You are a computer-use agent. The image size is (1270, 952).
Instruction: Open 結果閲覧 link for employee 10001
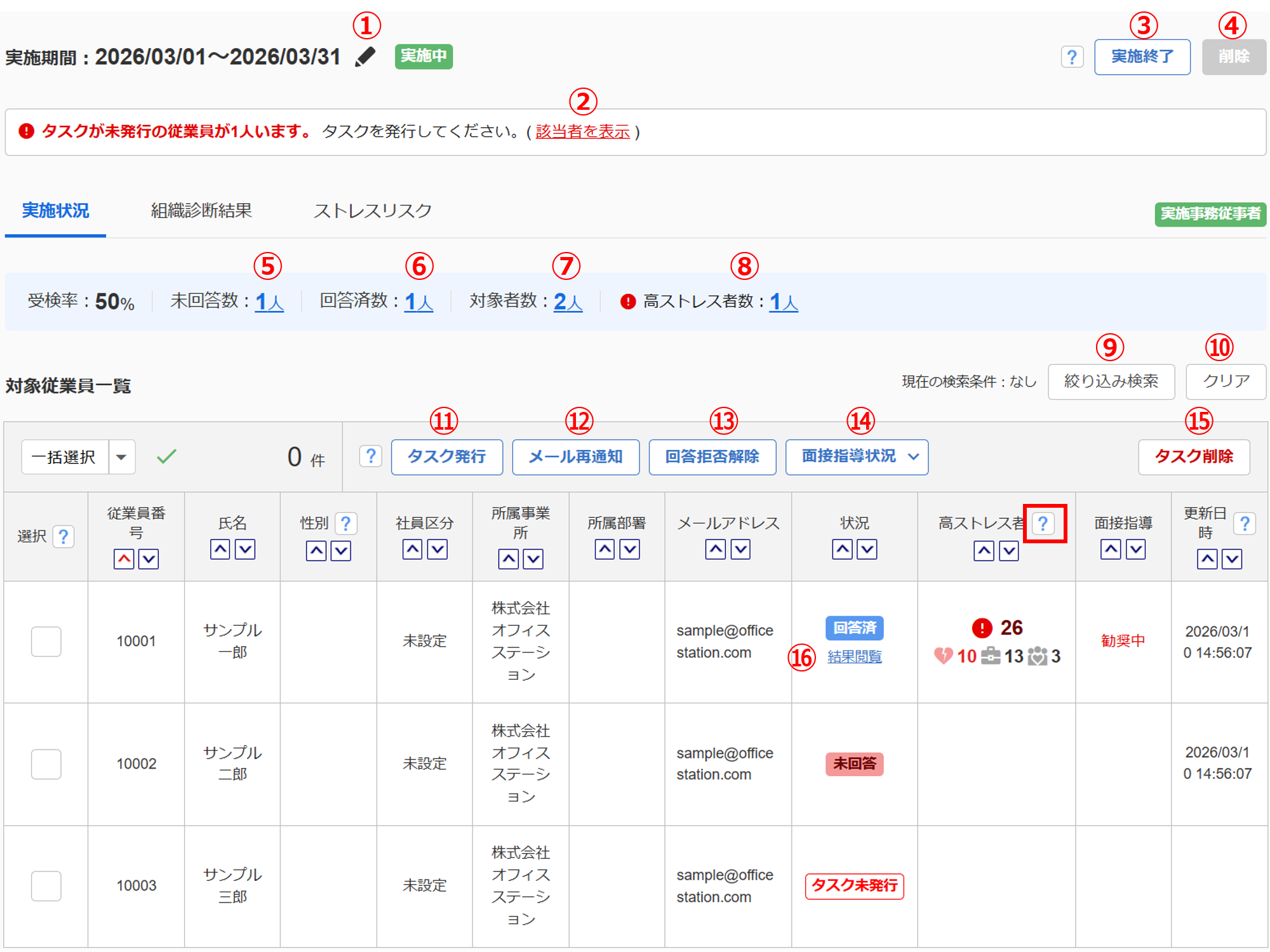[854, 657]
